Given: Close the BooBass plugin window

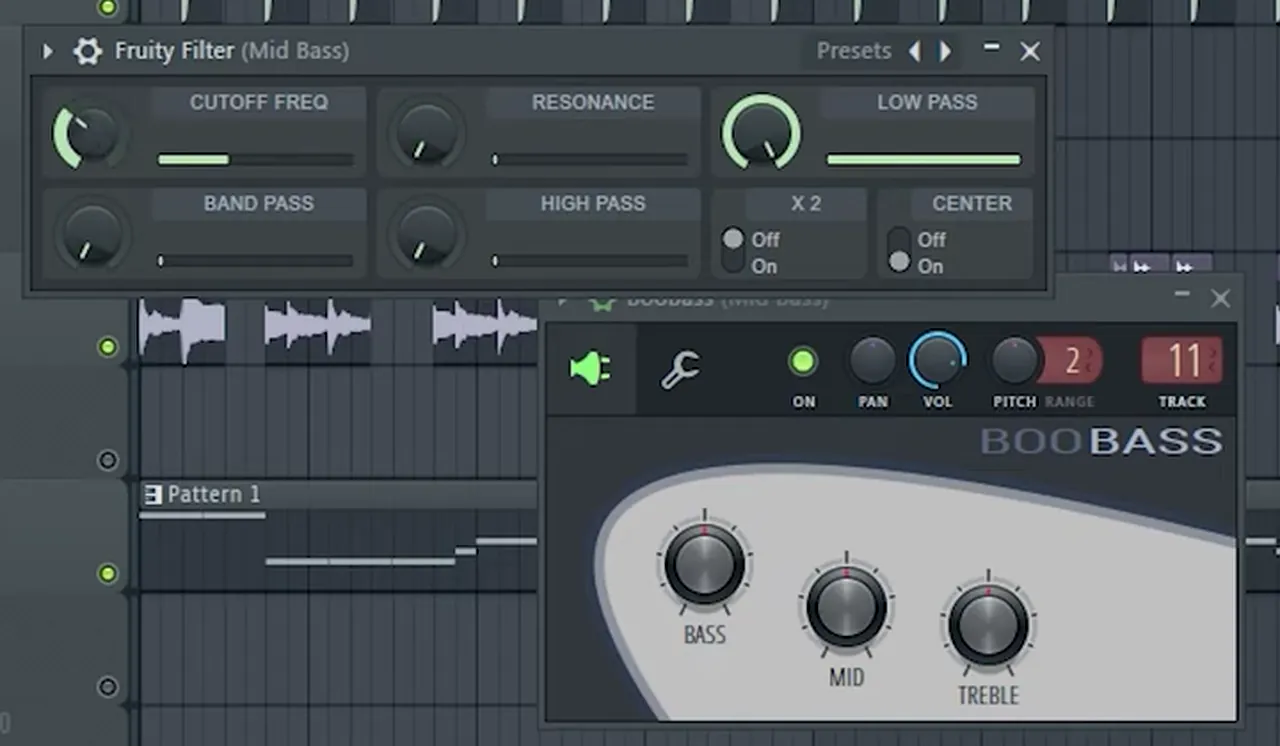Looking at the screenshot, I should pyautogui.click(x=1220, y=298).
